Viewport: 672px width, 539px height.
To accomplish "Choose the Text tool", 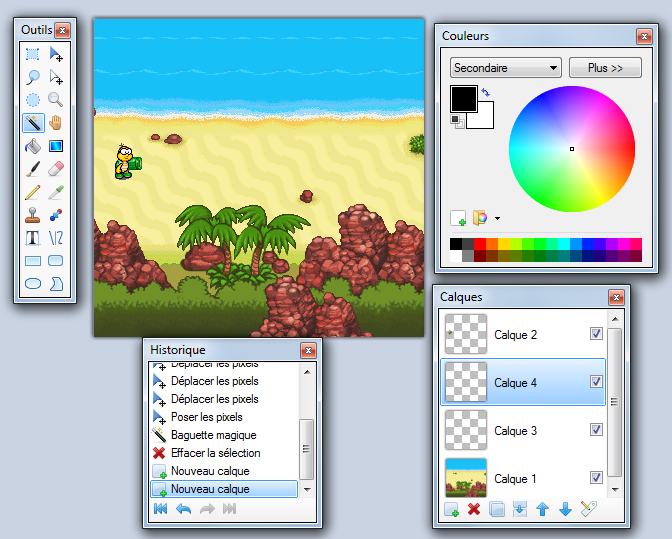I will (x=33, y=238).
